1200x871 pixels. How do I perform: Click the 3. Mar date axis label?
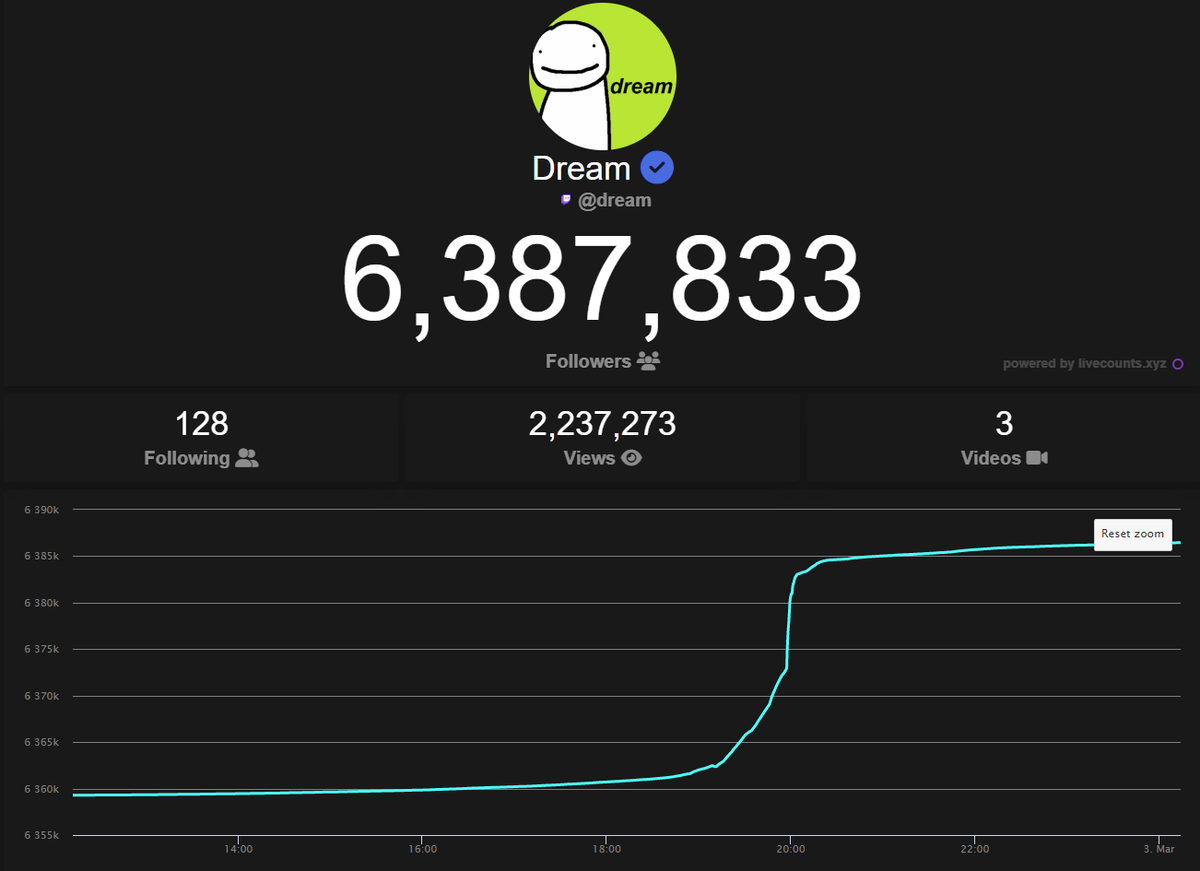(1159, 850)
